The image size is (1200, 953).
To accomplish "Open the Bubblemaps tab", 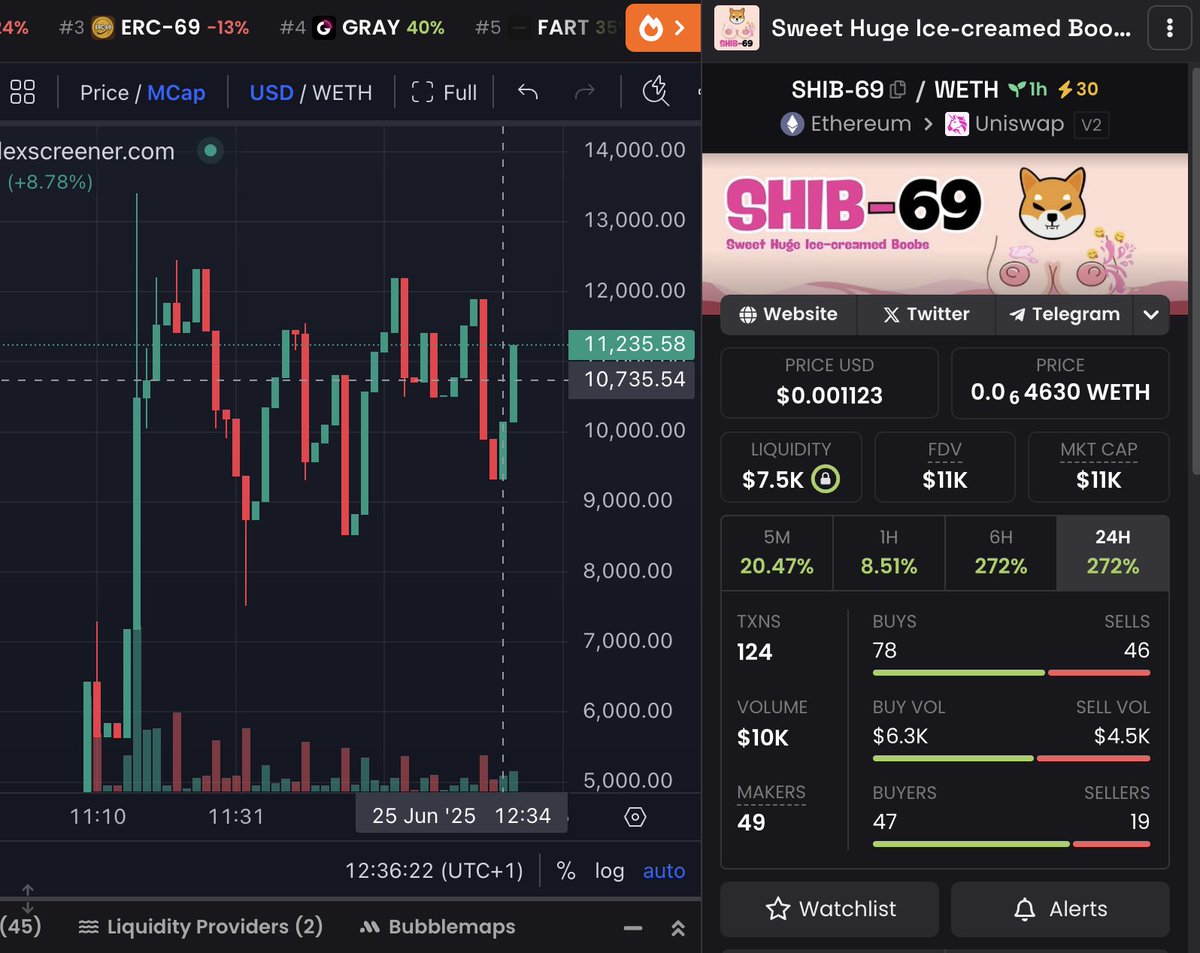I will [438, 927].
